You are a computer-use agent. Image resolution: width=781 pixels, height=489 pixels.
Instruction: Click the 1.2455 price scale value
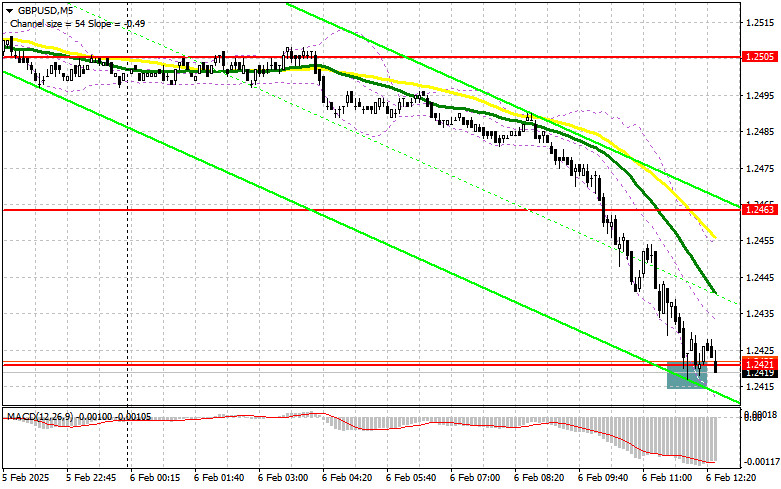(x=760, y=241)
